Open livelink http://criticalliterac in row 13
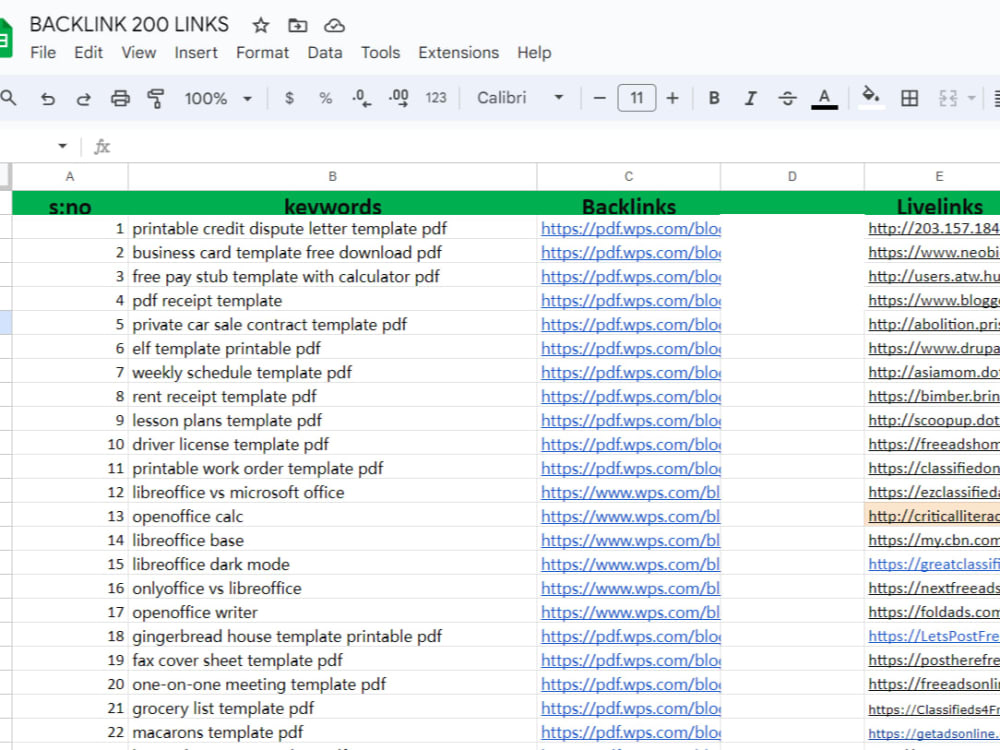1000x750 pixels. [x=934, y=516]
